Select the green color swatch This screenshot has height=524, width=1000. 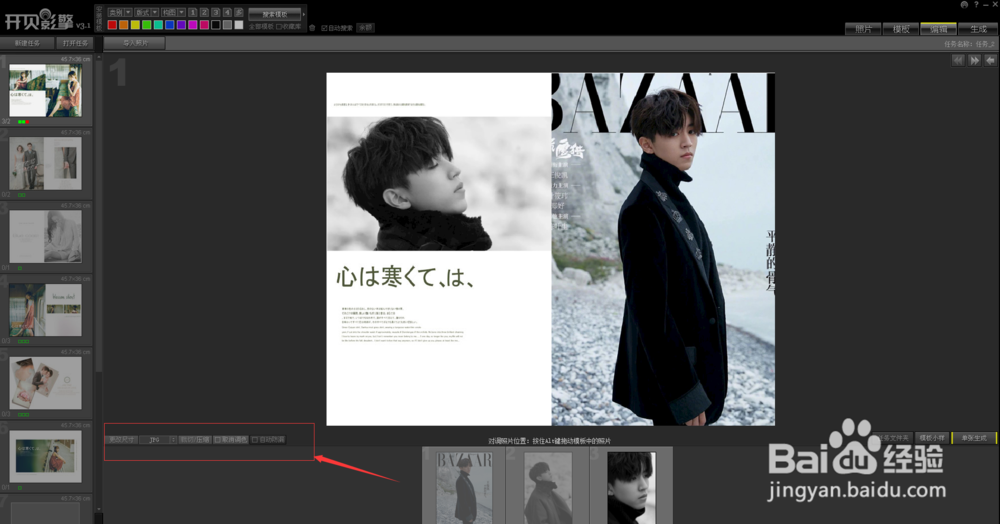click(147, 25)
